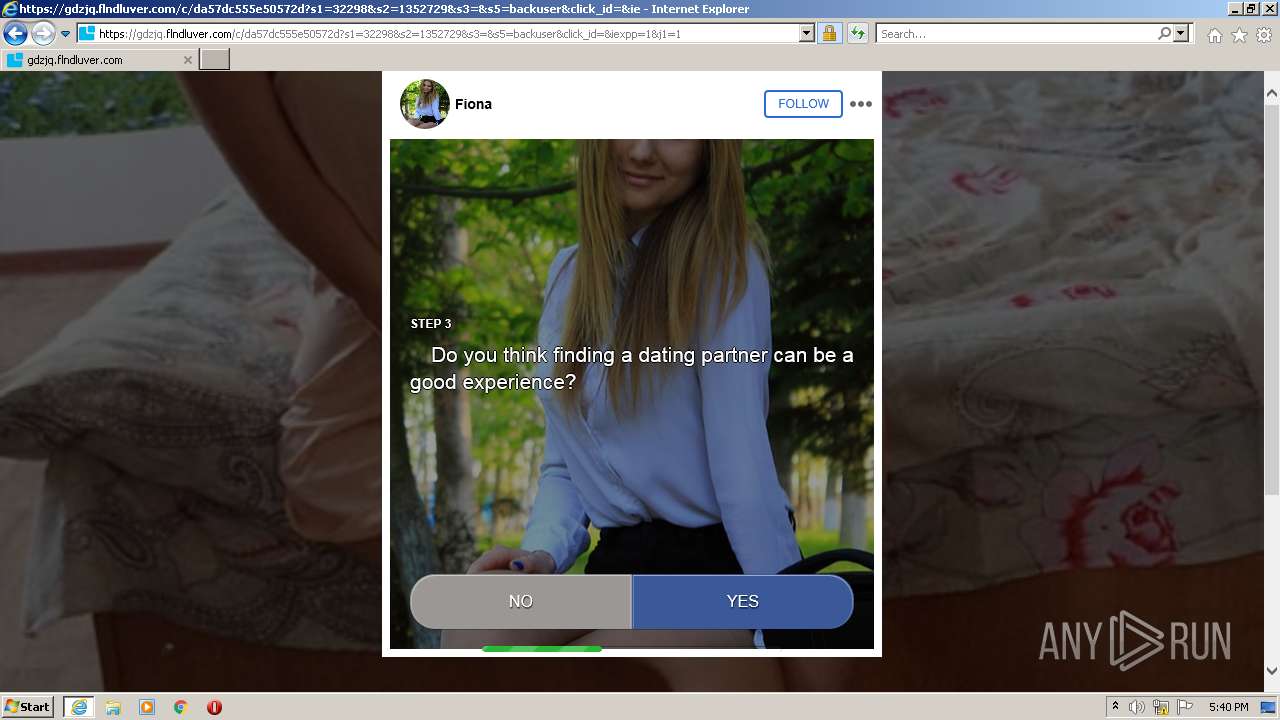Viewport: 1280px width, 720px height.
Task: Answer YES to the dating question
Action: [x=743, y=601]
